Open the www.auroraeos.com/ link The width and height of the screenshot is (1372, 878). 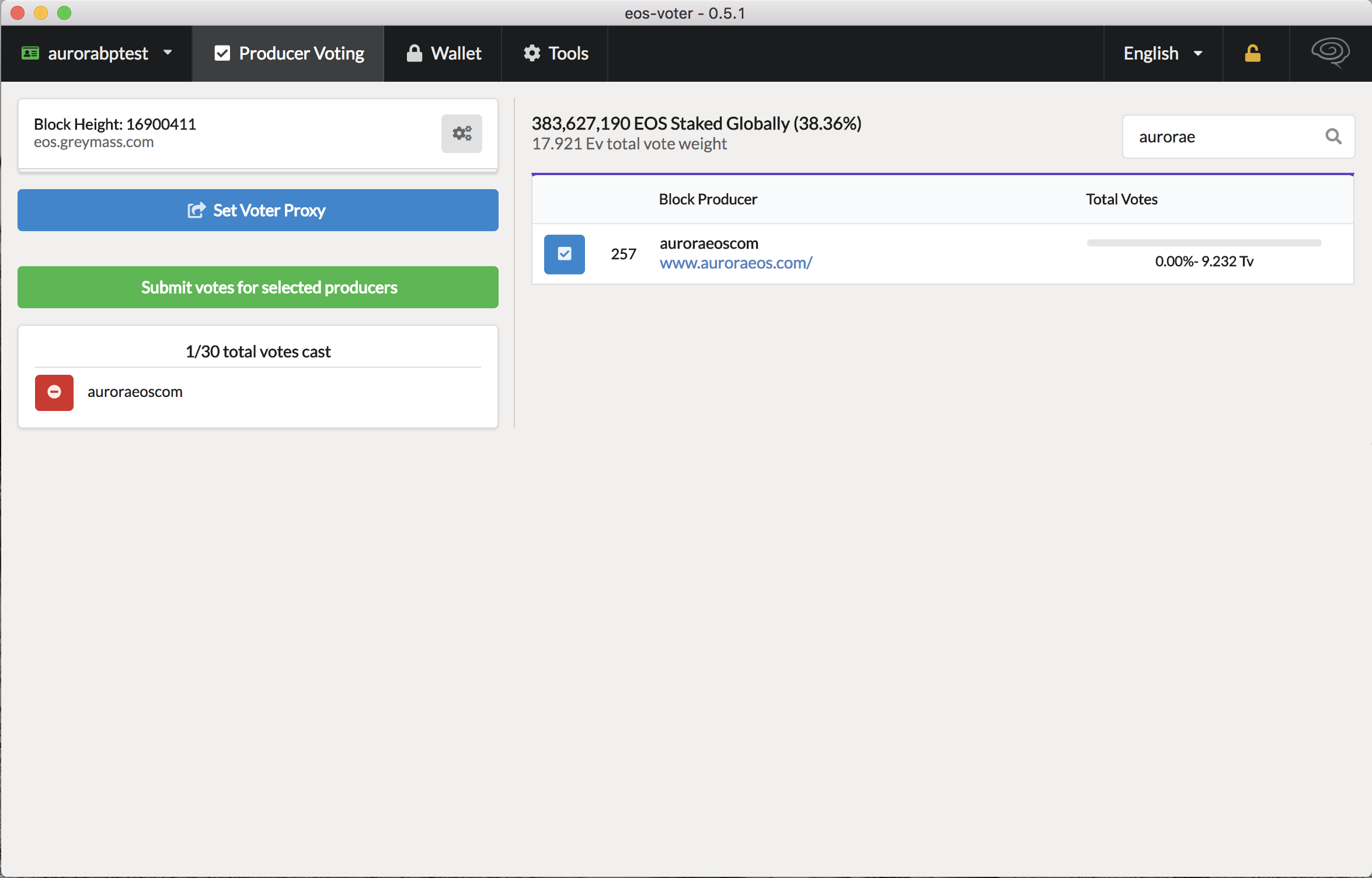[x=736, y=263]
